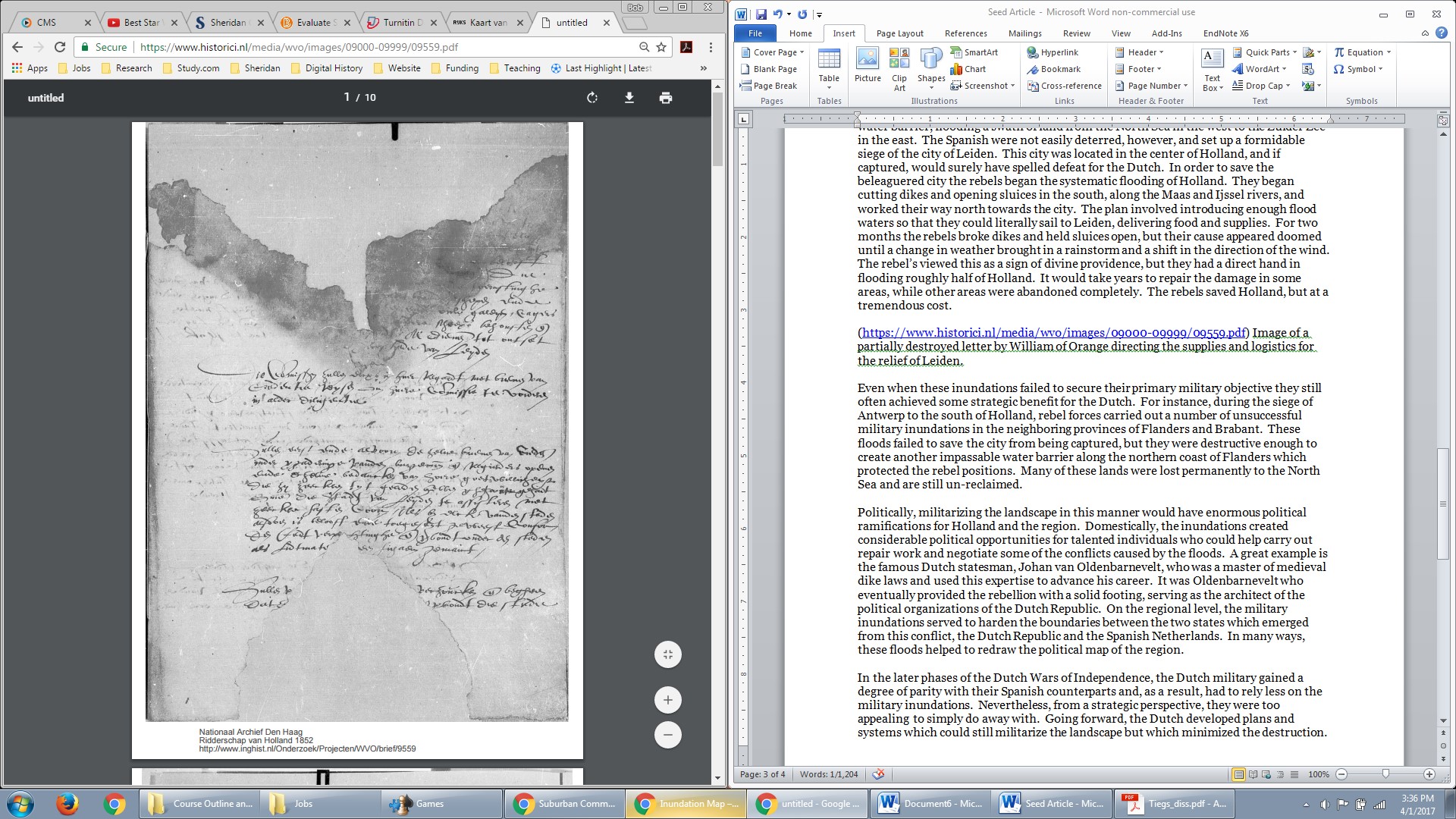Switch to Print Layout view in status bar
This screenshot has height=819, width=1456.
pyautogui.click(x=1238, y=774)
